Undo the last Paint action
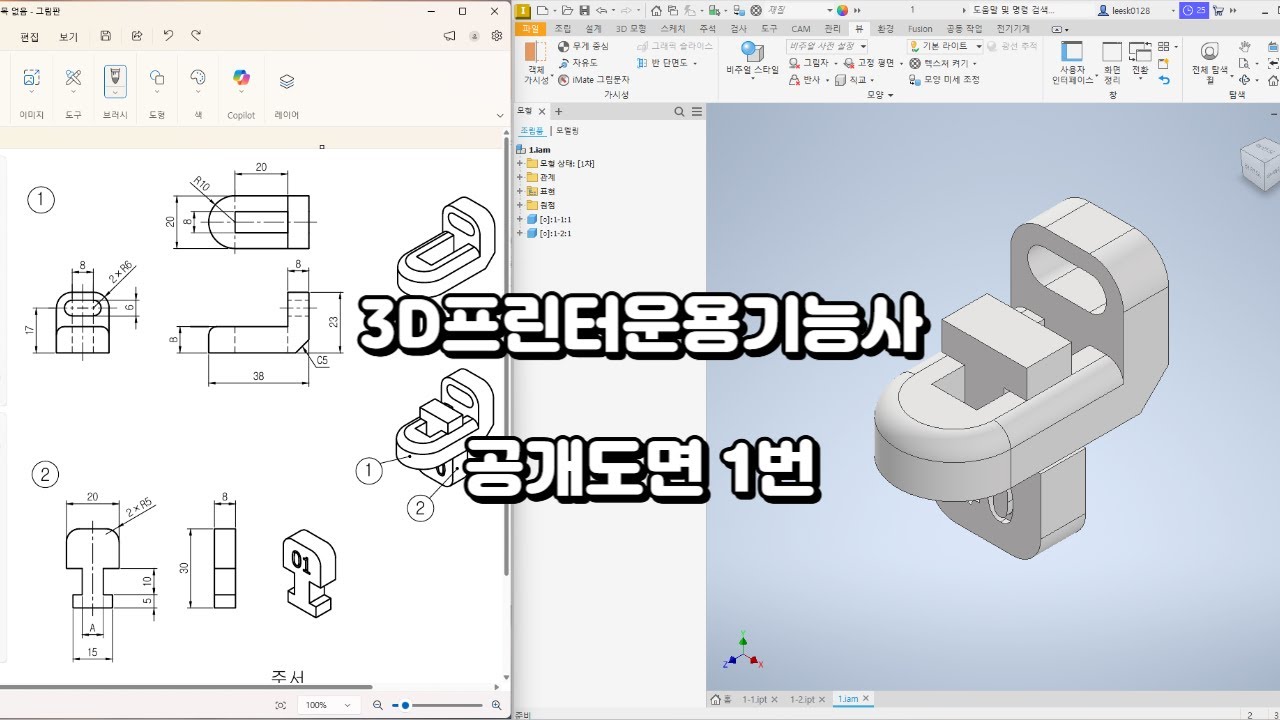This screenshot has width=1280, height=720. tap(168, 36)
